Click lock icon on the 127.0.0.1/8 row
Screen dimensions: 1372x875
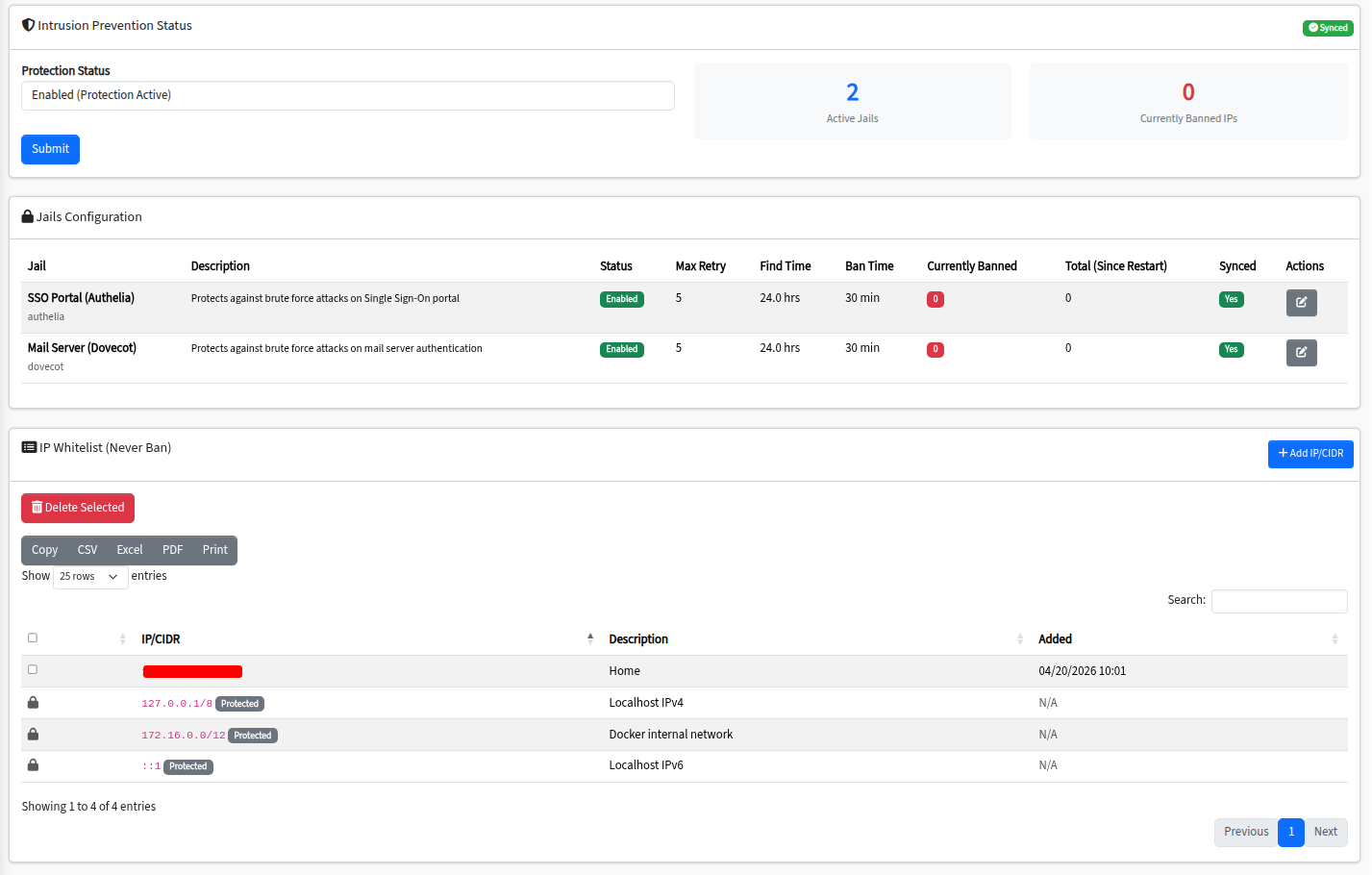tap(33, 702)
